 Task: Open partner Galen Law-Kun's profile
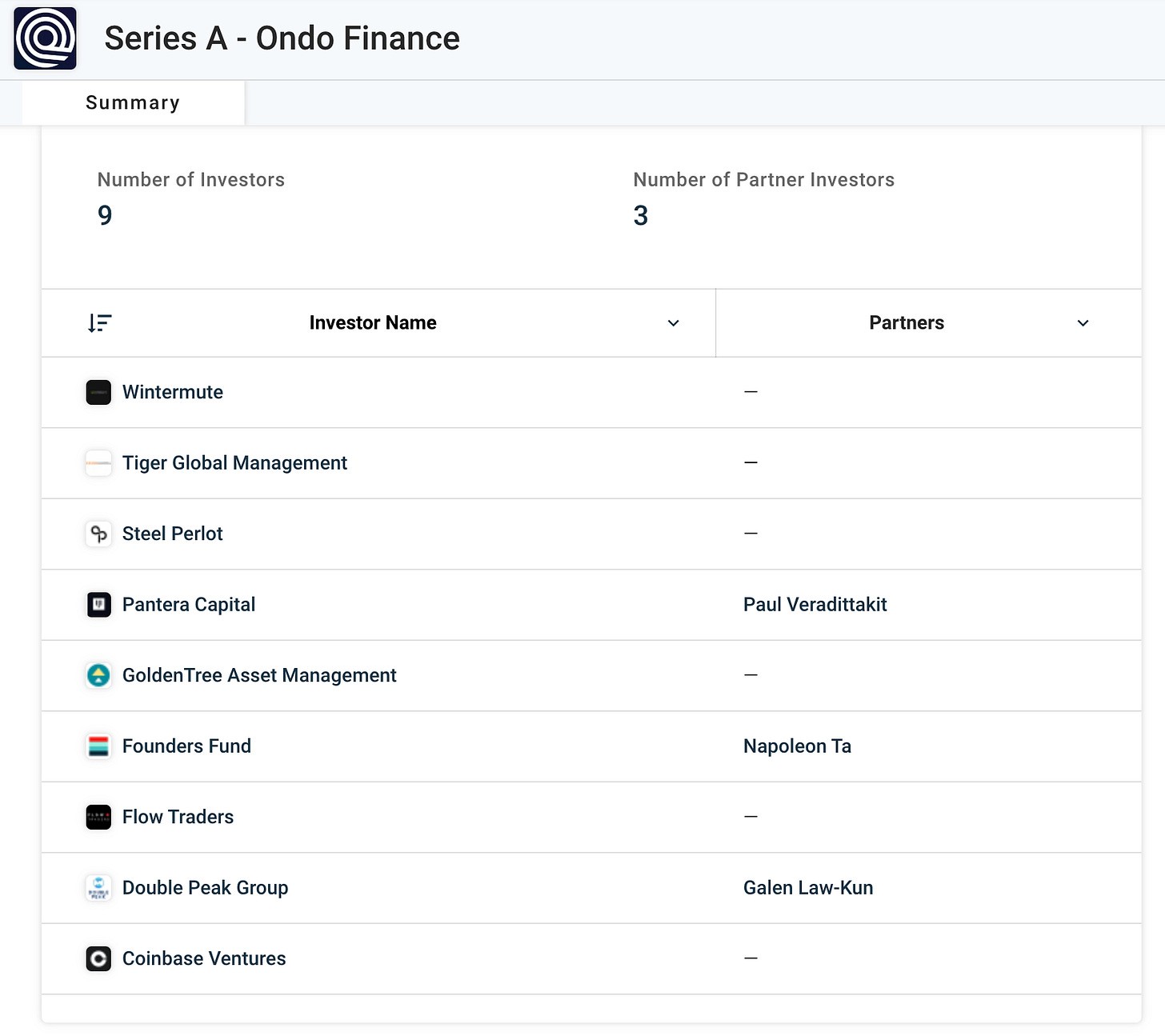(x=807, y=888)
